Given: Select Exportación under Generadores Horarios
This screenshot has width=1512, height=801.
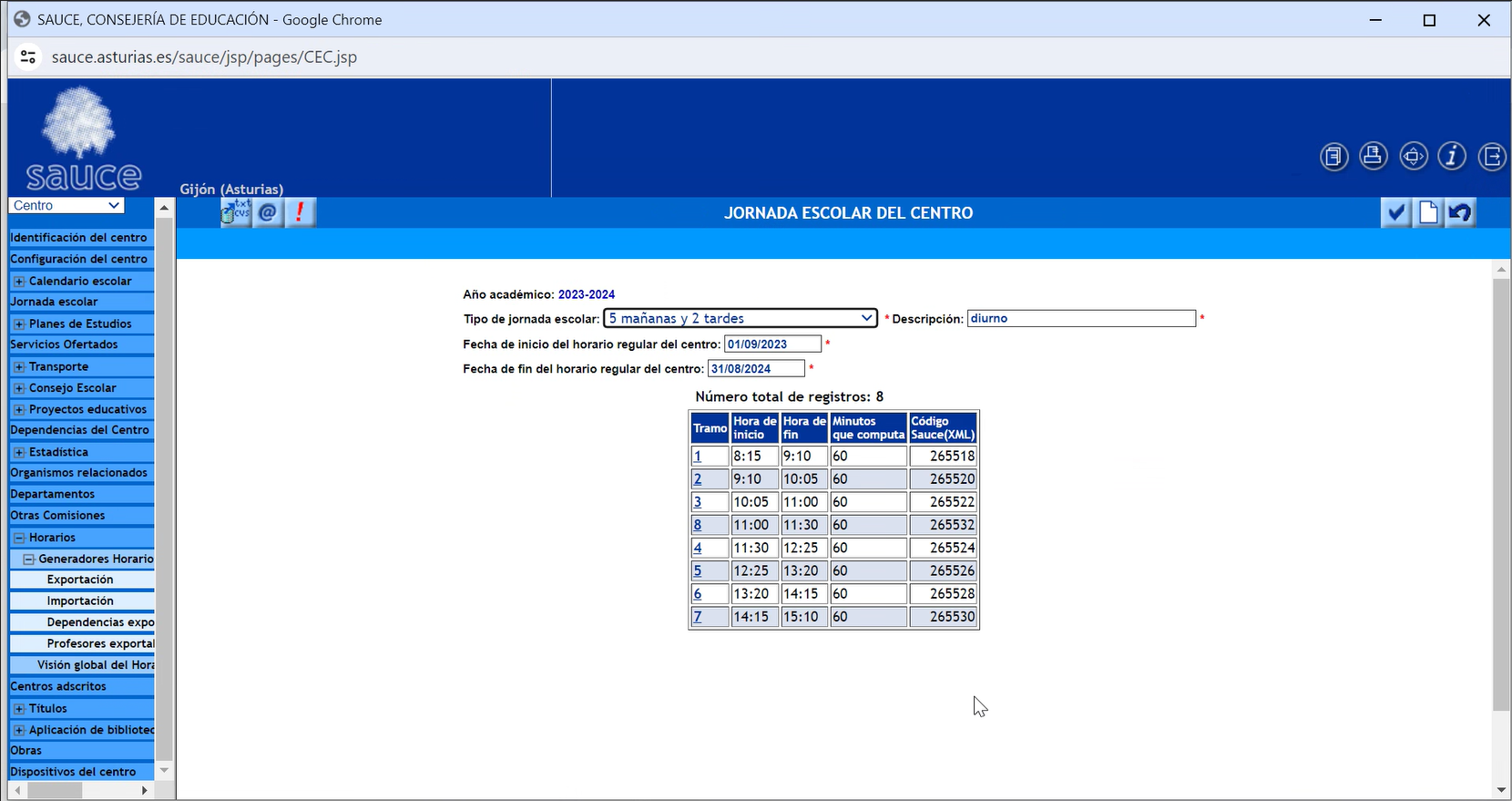Looking at the screenshot, I should 80,580.
